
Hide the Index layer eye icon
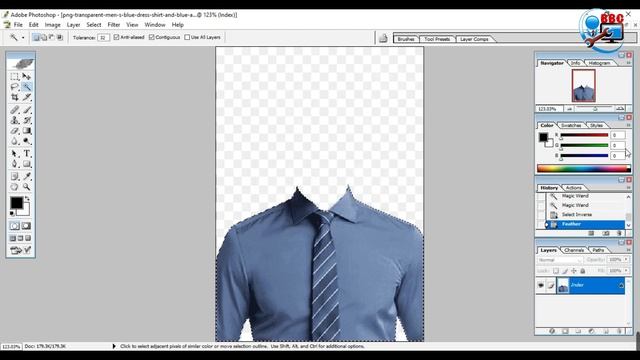(541, 285)
